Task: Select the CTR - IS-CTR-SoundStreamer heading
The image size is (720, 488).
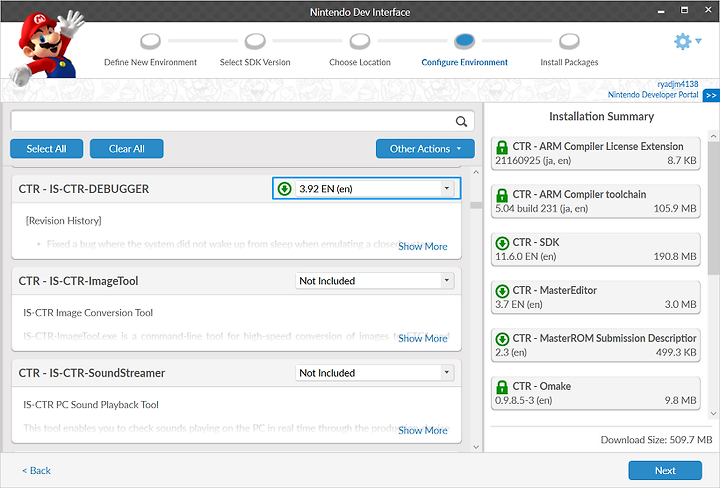Action: (x=91, y=373)
